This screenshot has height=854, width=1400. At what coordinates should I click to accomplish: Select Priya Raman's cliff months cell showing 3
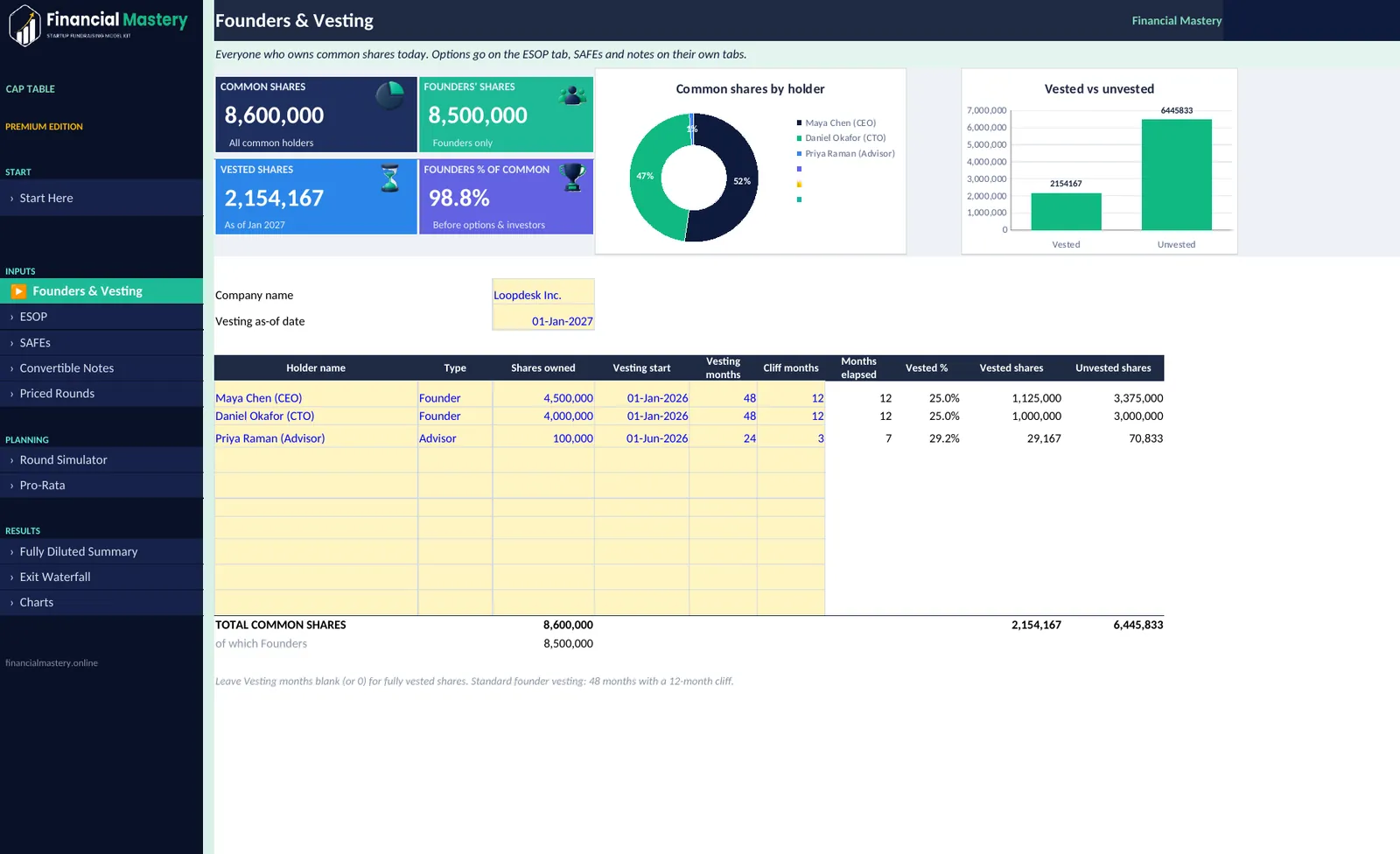(x=791, y=437)
